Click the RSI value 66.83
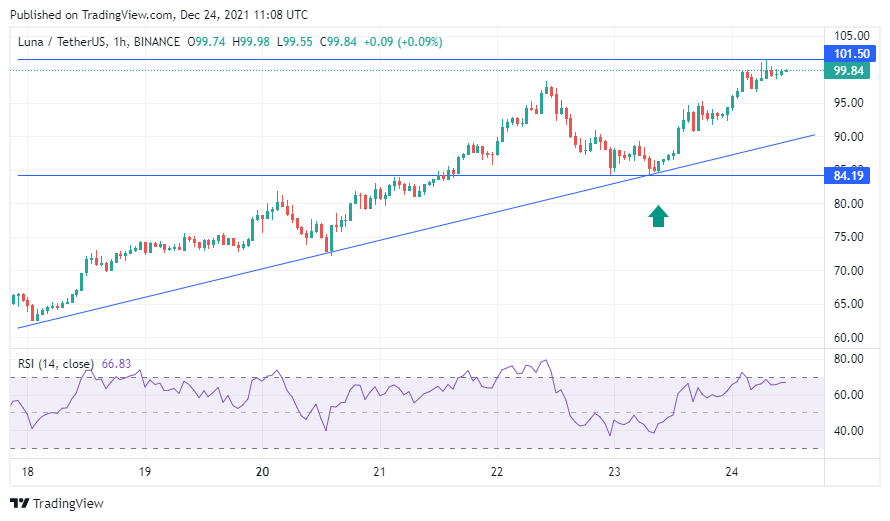Viewport: 890px width, 521px height. [118, 364]
